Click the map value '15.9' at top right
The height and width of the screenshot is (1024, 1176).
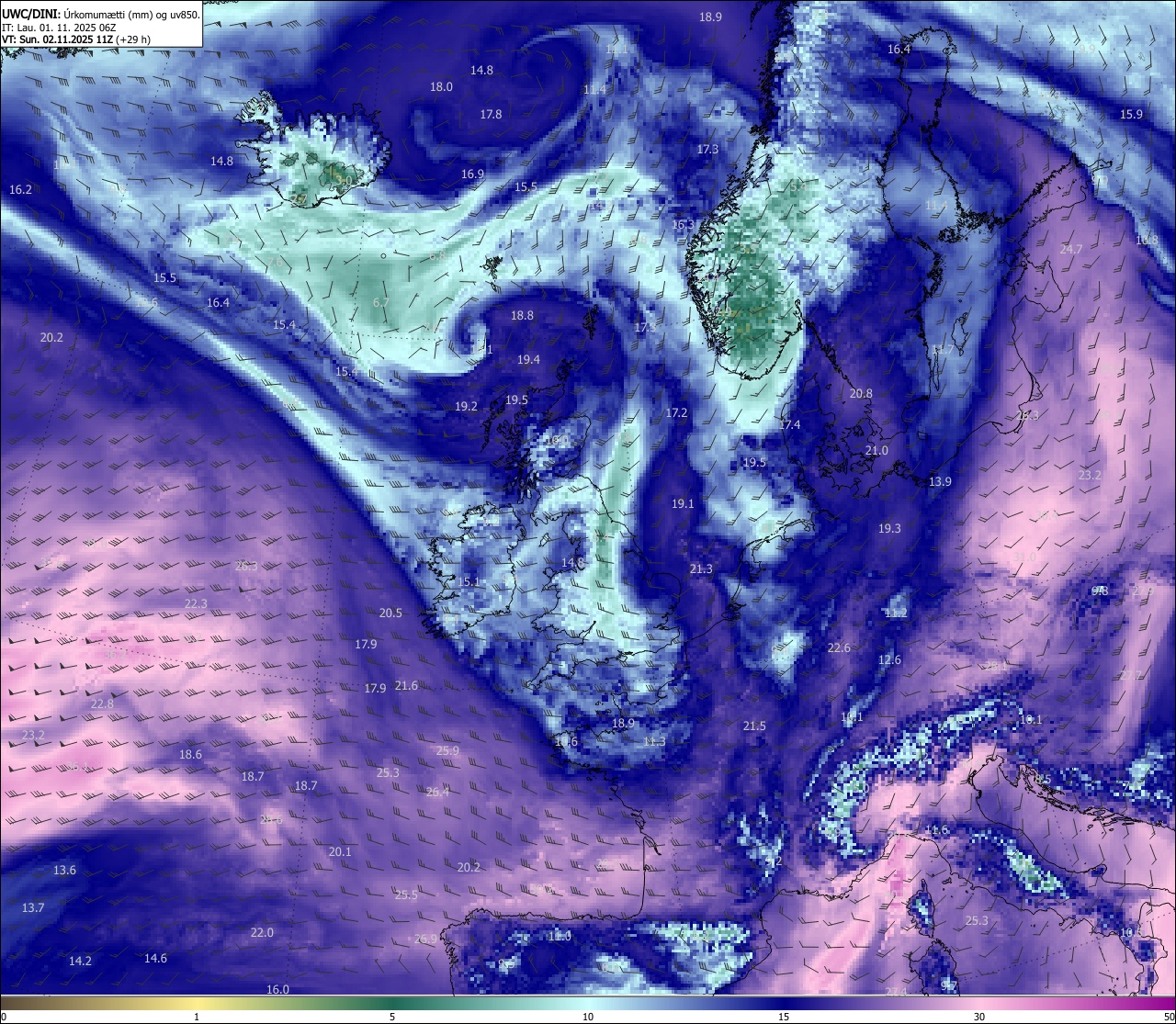click(1131, 114)
